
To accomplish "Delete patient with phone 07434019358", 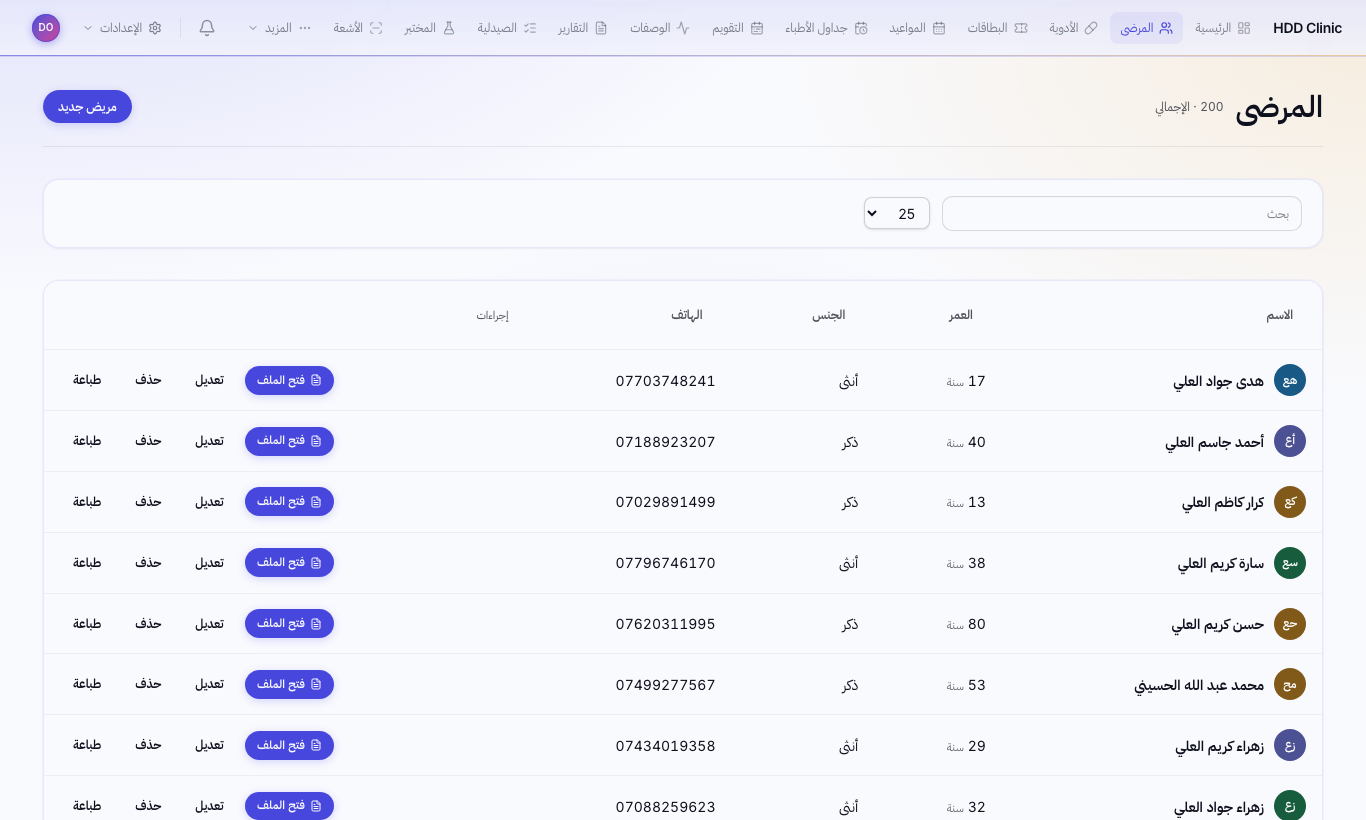I will point(148,745).
